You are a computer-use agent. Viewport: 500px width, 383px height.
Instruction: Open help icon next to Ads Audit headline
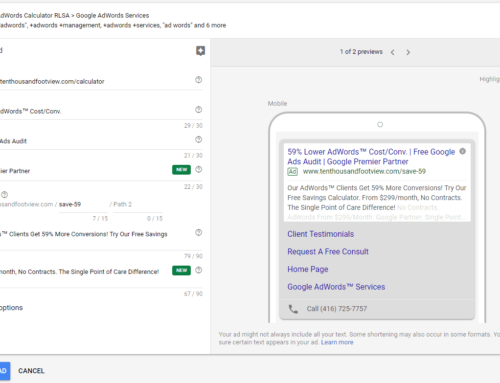[x=199, y=139]
